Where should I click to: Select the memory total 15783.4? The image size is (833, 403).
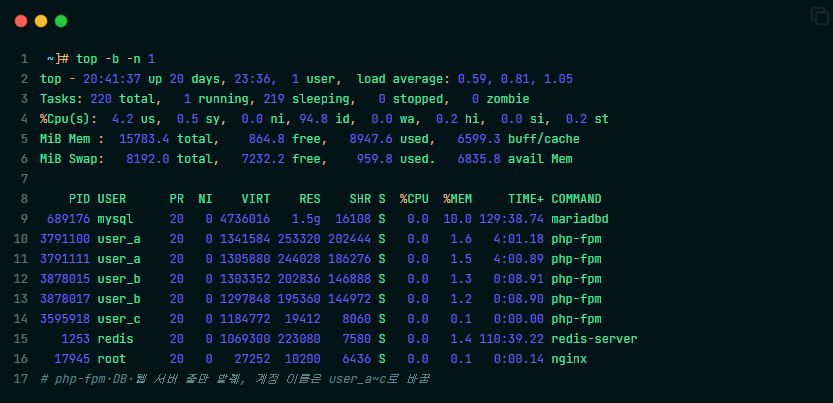[x=144, y=139]
